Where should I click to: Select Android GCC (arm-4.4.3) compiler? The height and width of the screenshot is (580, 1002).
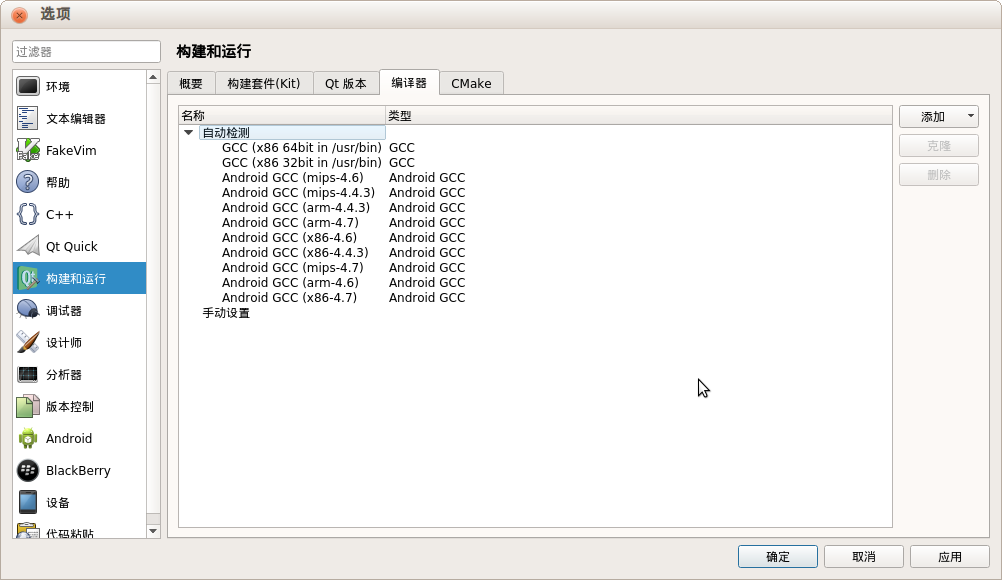pos(296,208)
